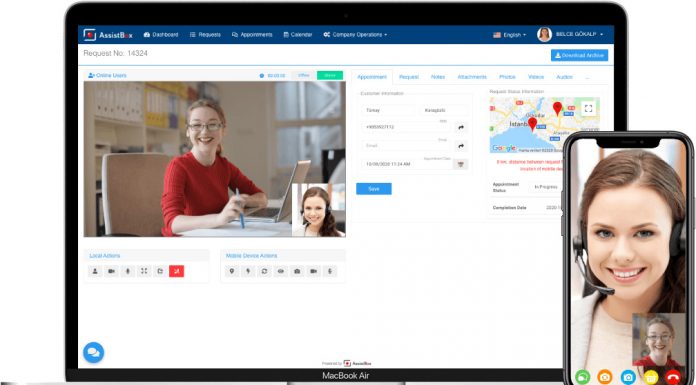Open the blue chat bubble icon

pos(94,353)
